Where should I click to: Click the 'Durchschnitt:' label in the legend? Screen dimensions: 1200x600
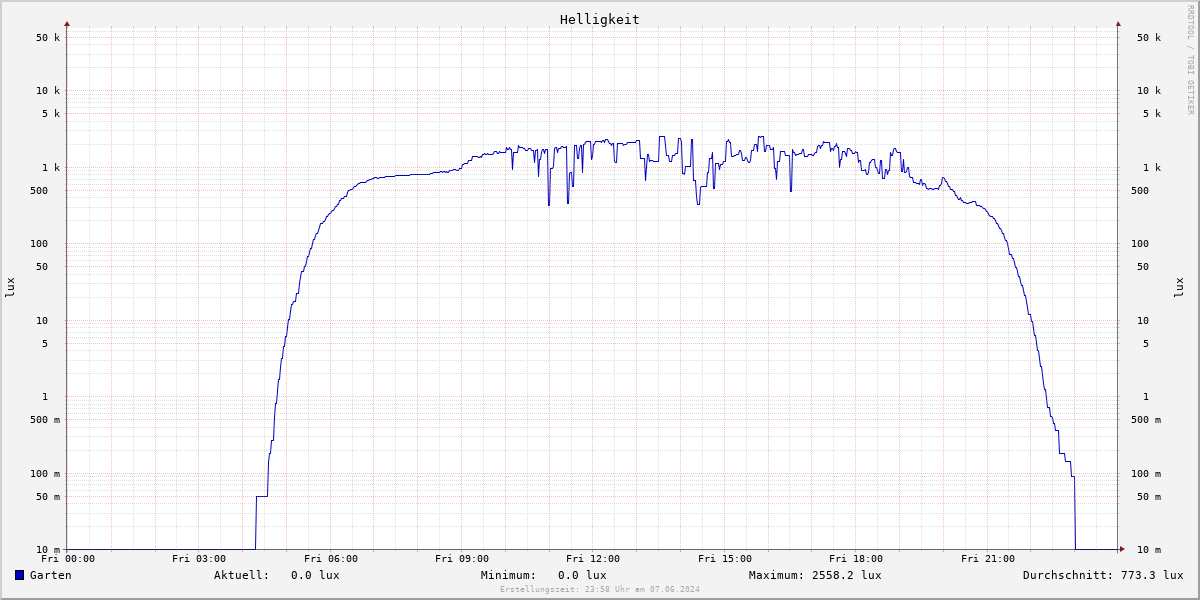point(1067,575)
